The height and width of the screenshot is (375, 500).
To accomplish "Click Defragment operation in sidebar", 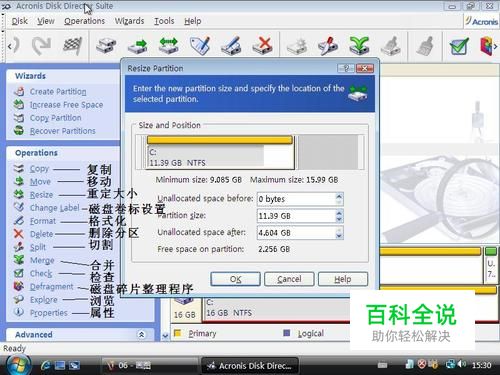I will pyautogui.click(x=51, y=287).
